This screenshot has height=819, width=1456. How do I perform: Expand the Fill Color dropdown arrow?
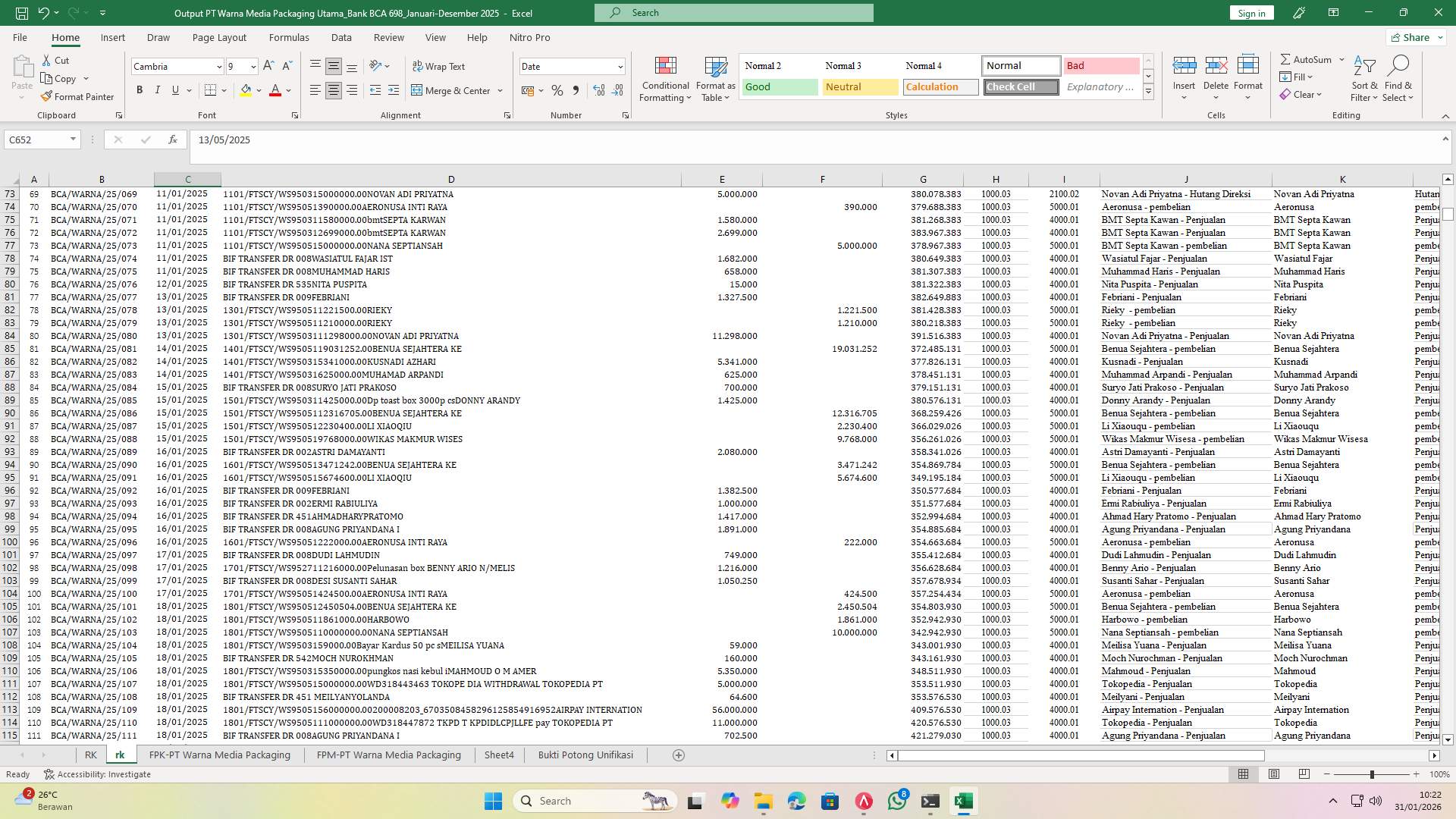(x=259, y=90)
